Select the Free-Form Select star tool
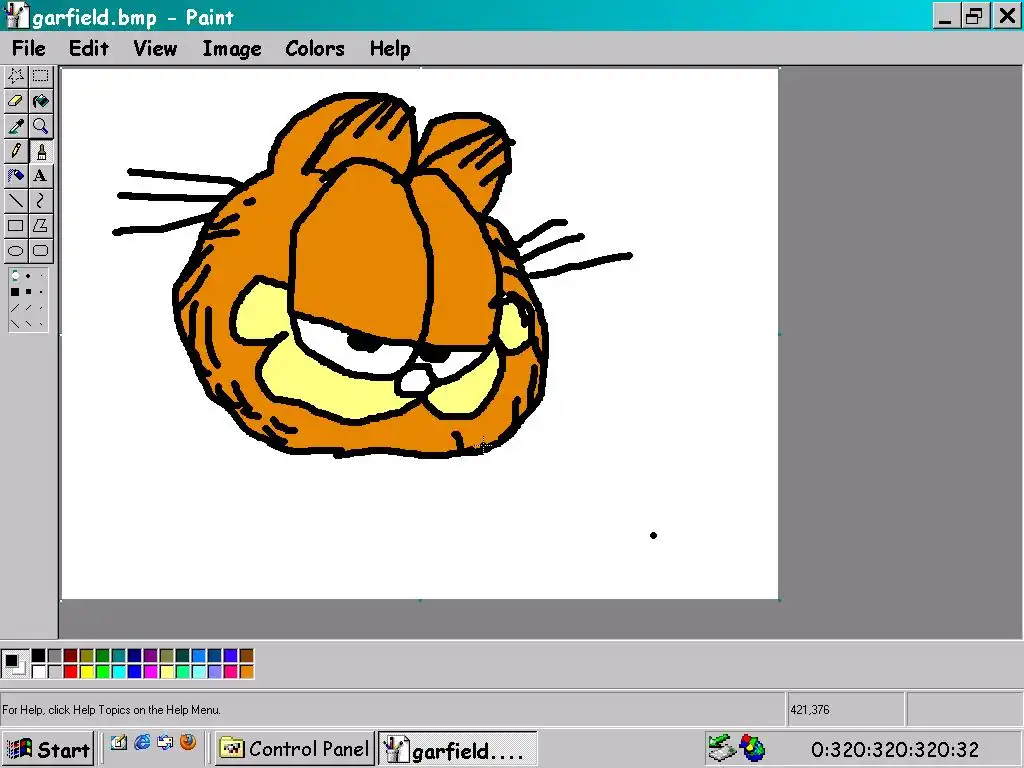Screen dimensions: 1024x768 coord(16,76)
